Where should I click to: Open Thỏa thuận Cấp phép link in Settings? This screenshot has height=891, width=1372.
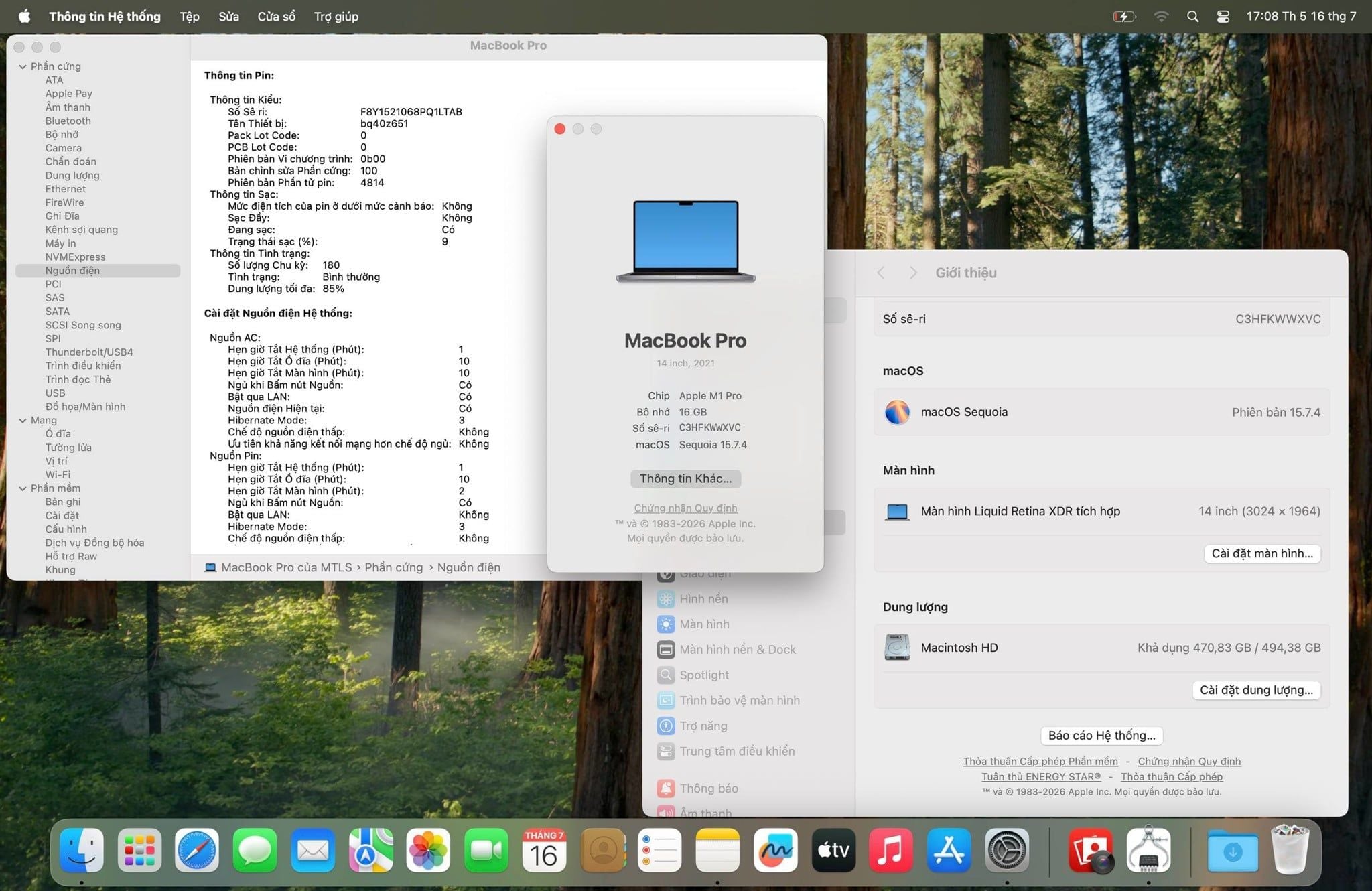(x=1172, y=776)
